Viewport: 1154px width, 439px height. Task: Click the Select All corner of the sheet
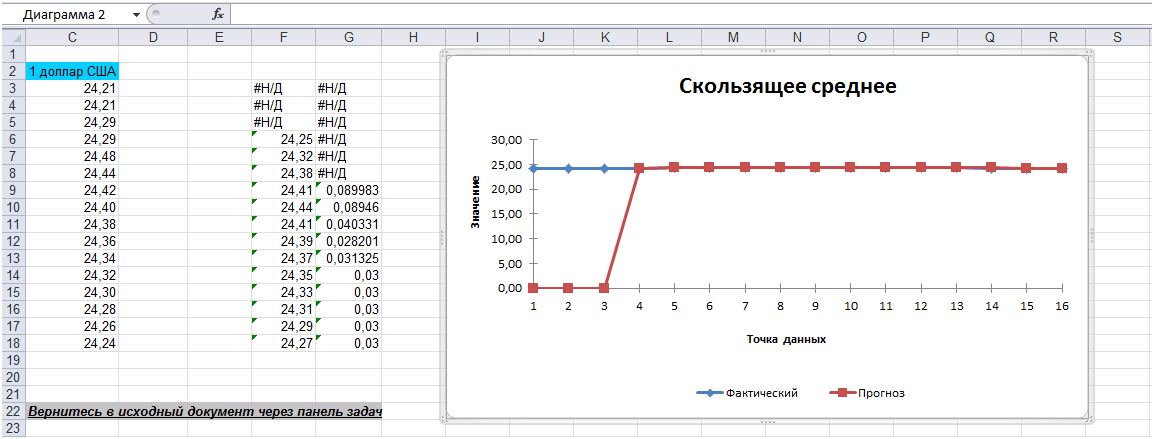(13, 38)
